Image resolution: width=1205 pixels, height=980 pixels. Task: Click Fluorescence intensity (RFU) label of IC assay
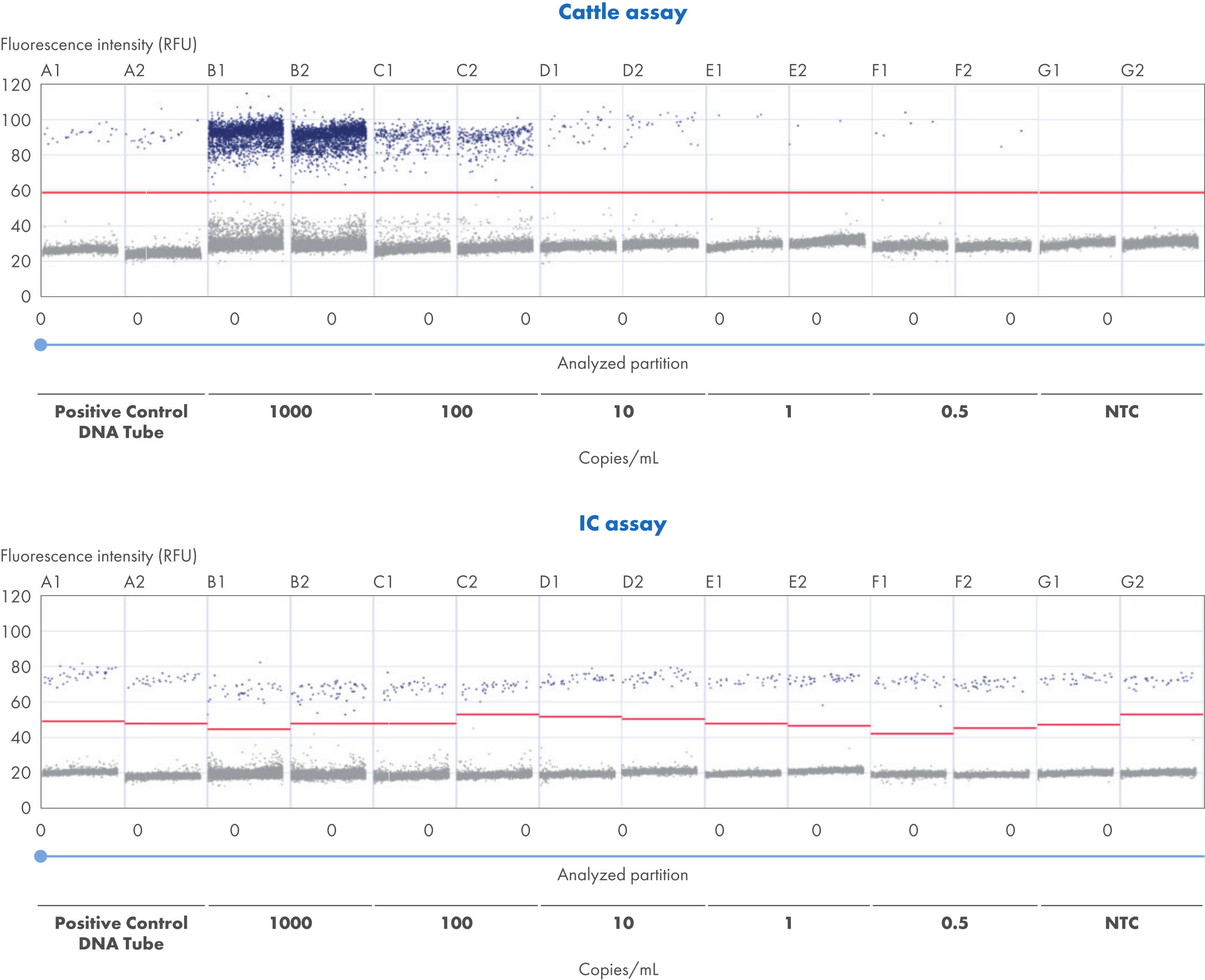(99, 556)
